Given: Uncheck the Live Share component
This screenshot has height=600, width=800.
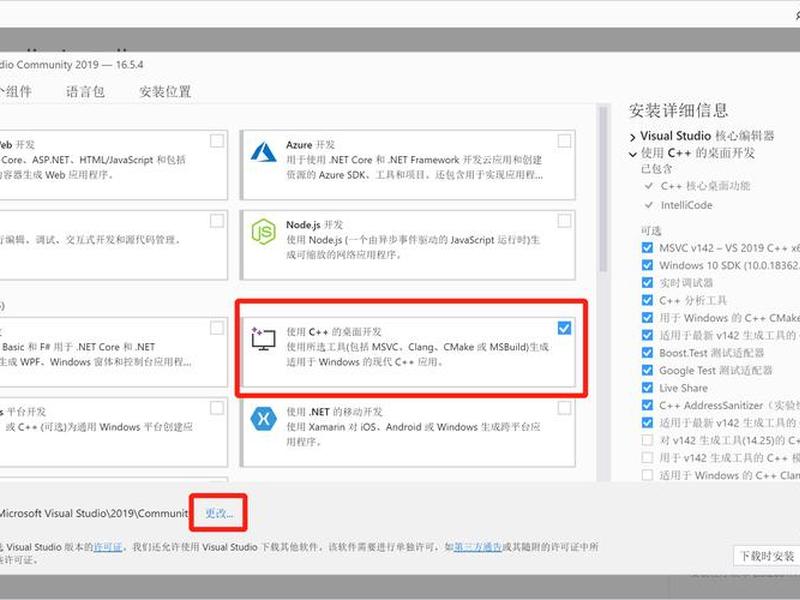Looking at the screenshot, I should click(x=647, y=388).
